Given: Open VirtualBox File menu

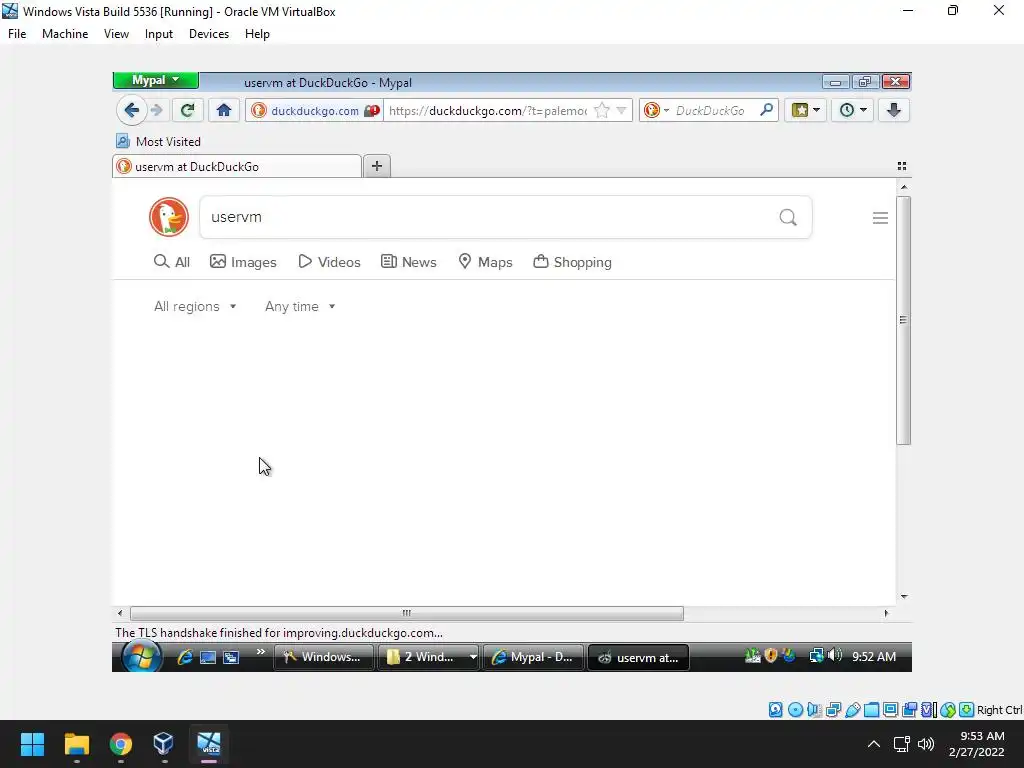Looking at the screenshot, I should [17, 34].
